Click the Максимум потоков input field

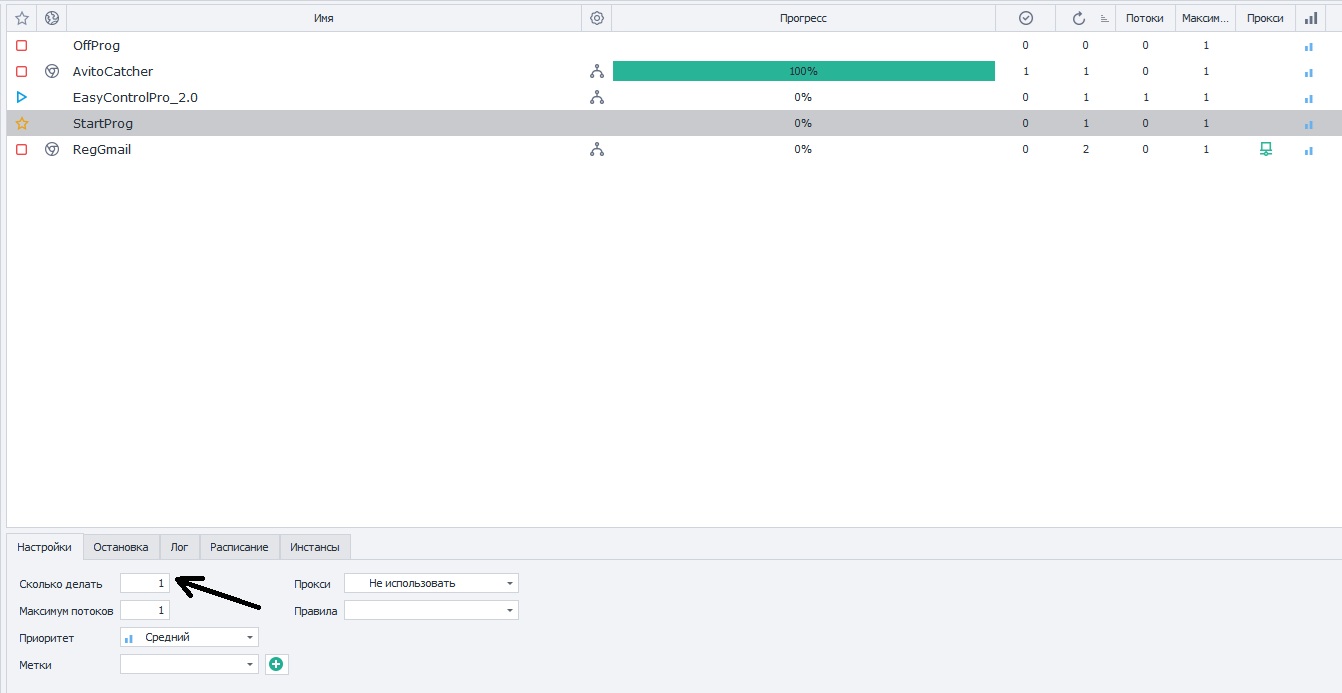pyautogui.click(x=145, y=610)
